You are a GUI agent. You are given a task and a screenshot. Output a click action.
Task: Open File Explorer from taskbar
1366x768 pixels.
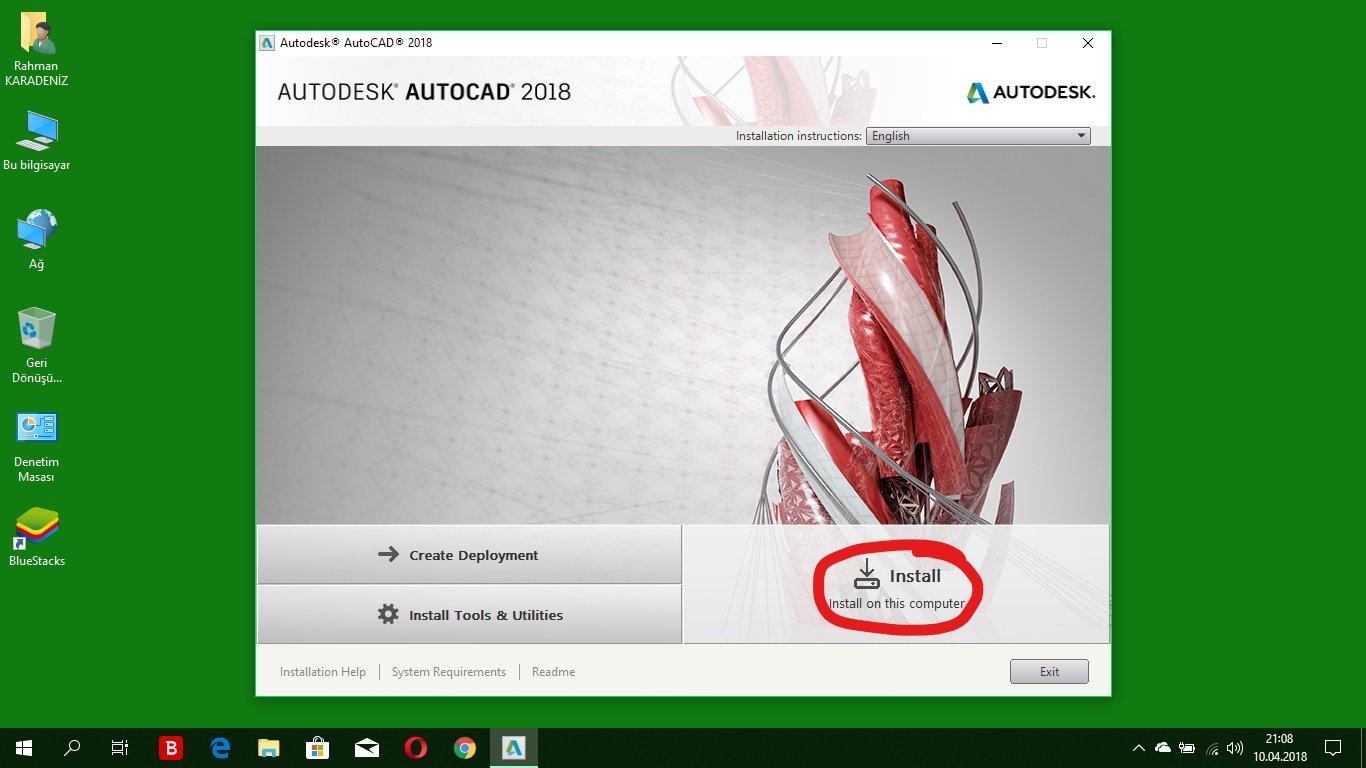269,748
